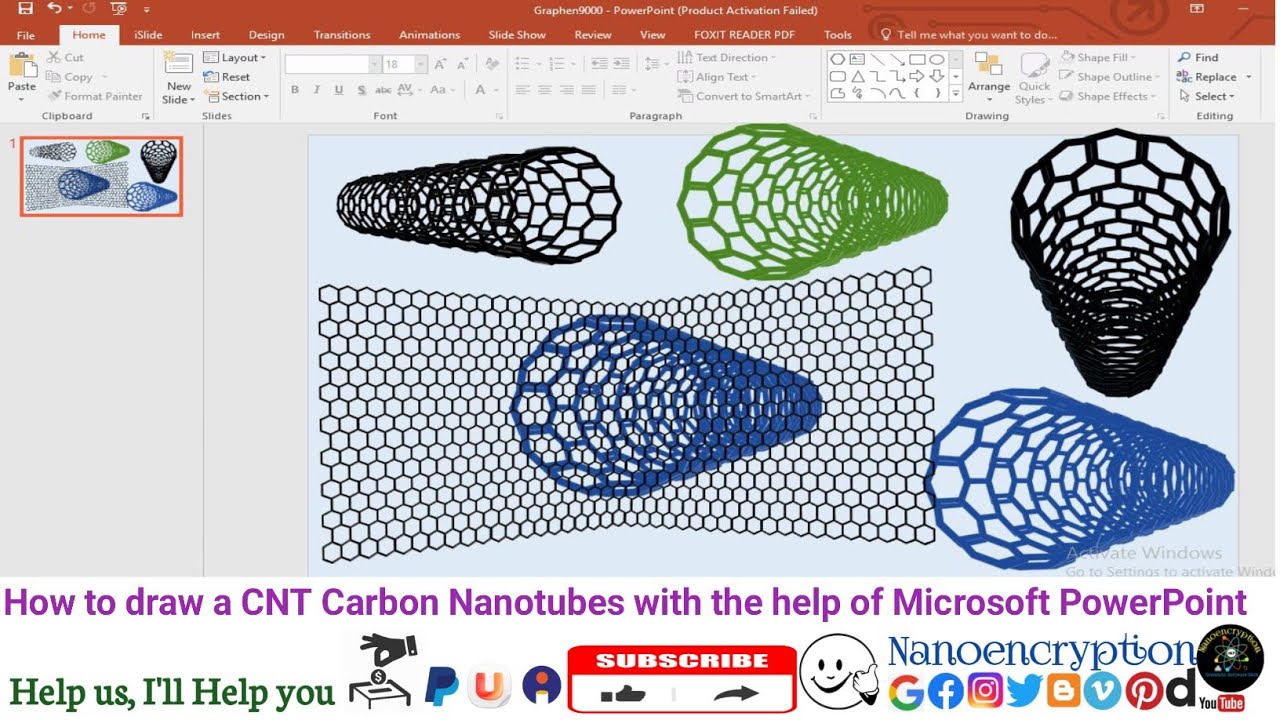Click the Copy icon
The height and width of the screenshot is (720, 1280).
coord(53,77)
